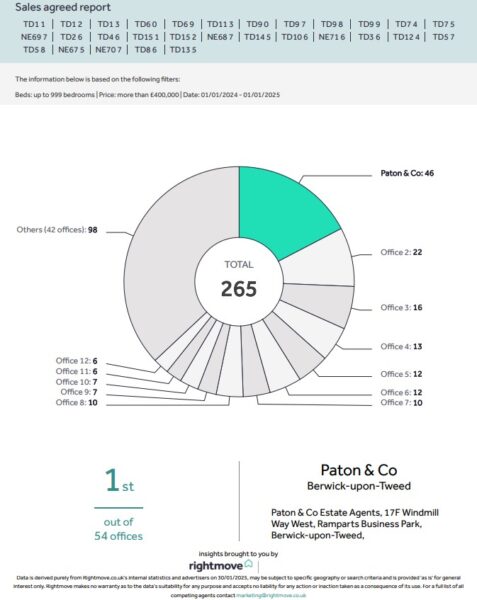Select postcode TD13 5
Viewport: 477px width, 600px height.
click(x=183, y=50)
